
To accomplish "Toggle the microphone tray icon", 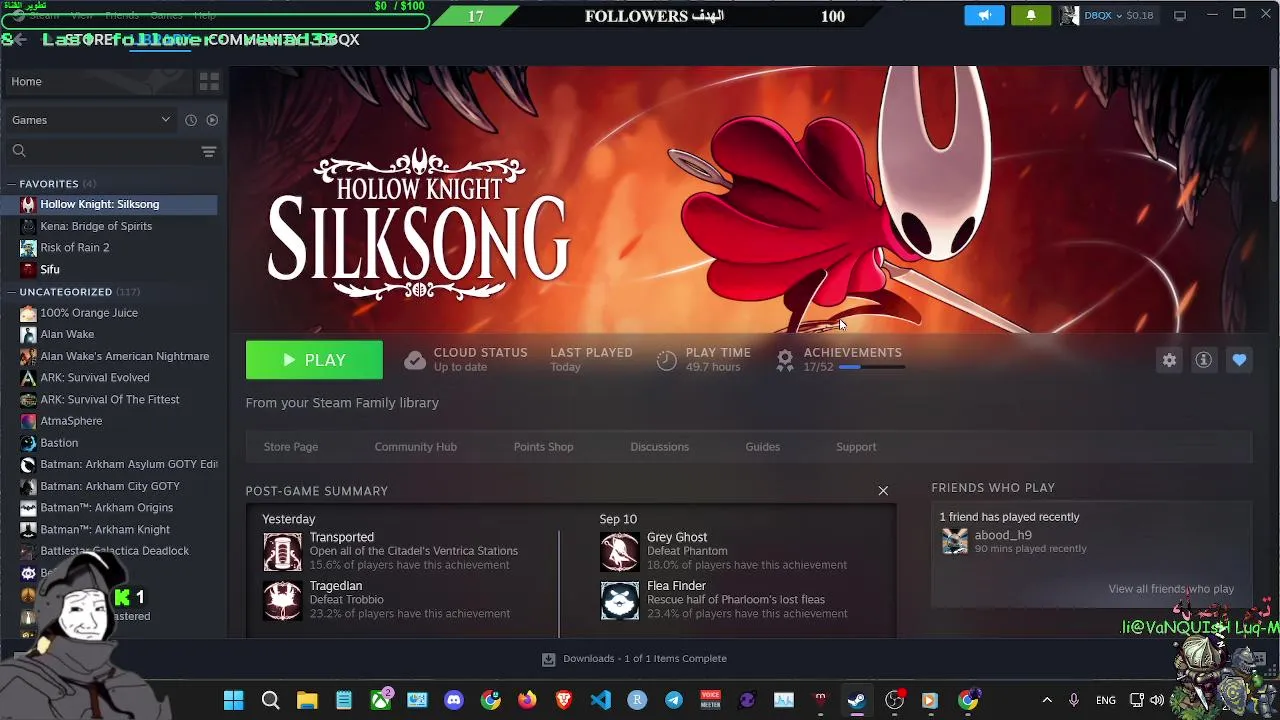I will pos(1074,700).
